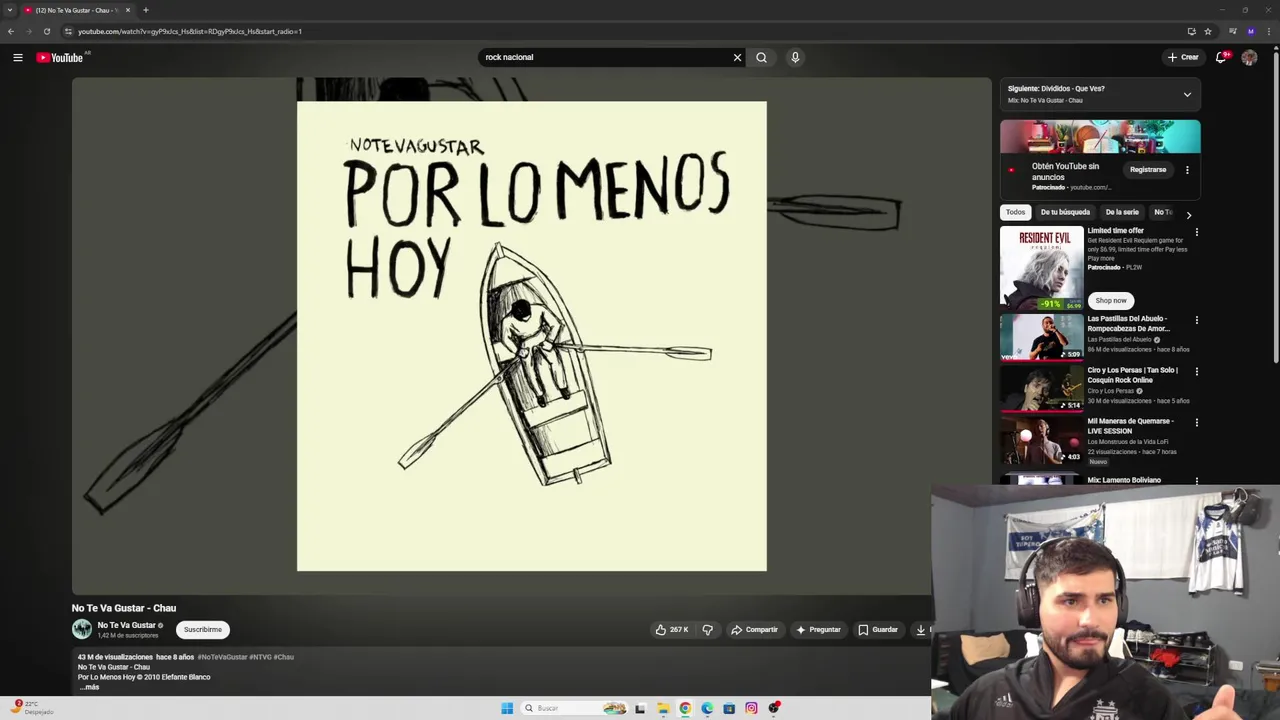
Task: Click the browser address bar URL
Action: [x=190, y=31]
